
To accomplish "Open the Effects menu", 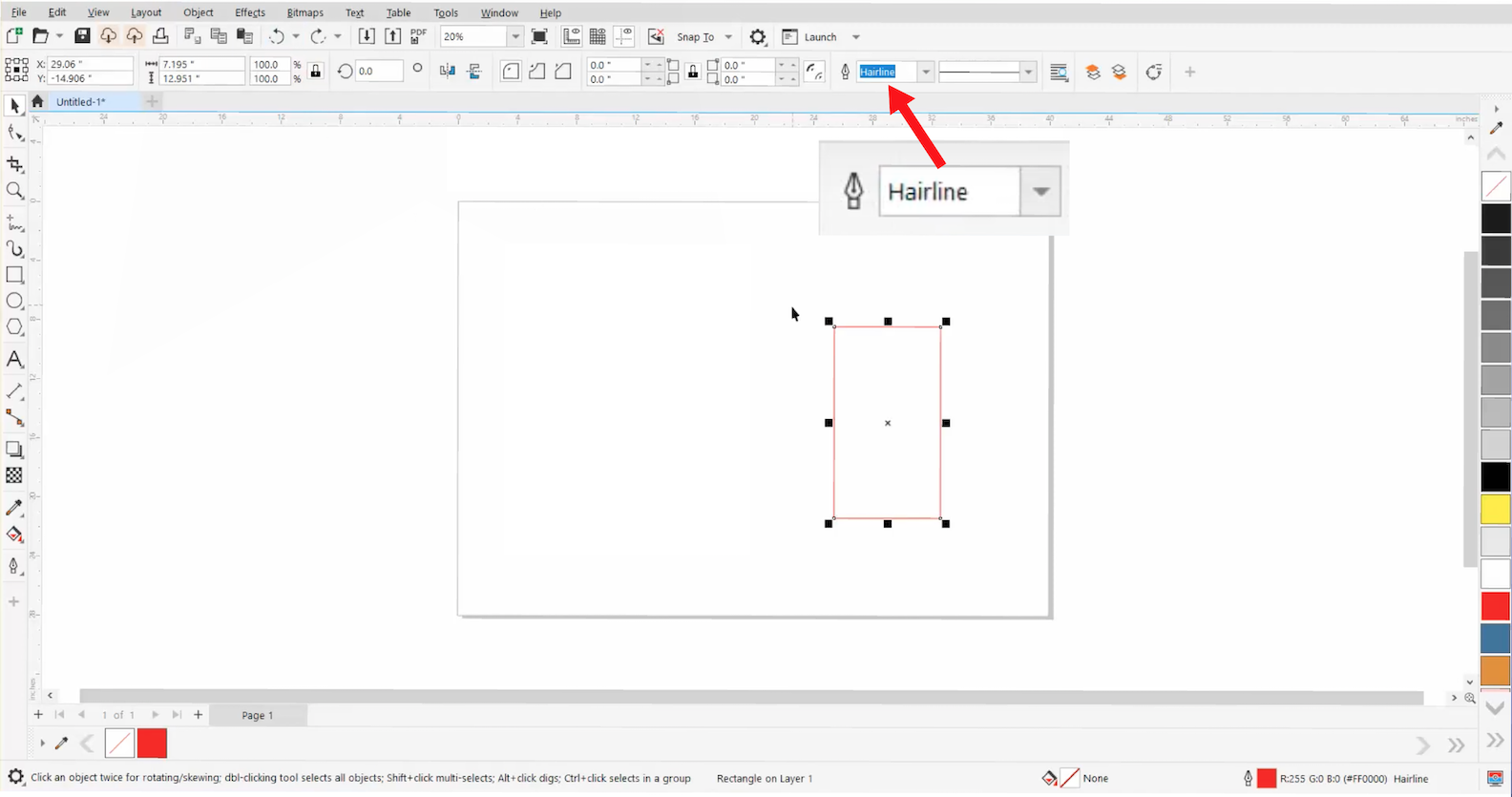I will [x=250, y=12].
